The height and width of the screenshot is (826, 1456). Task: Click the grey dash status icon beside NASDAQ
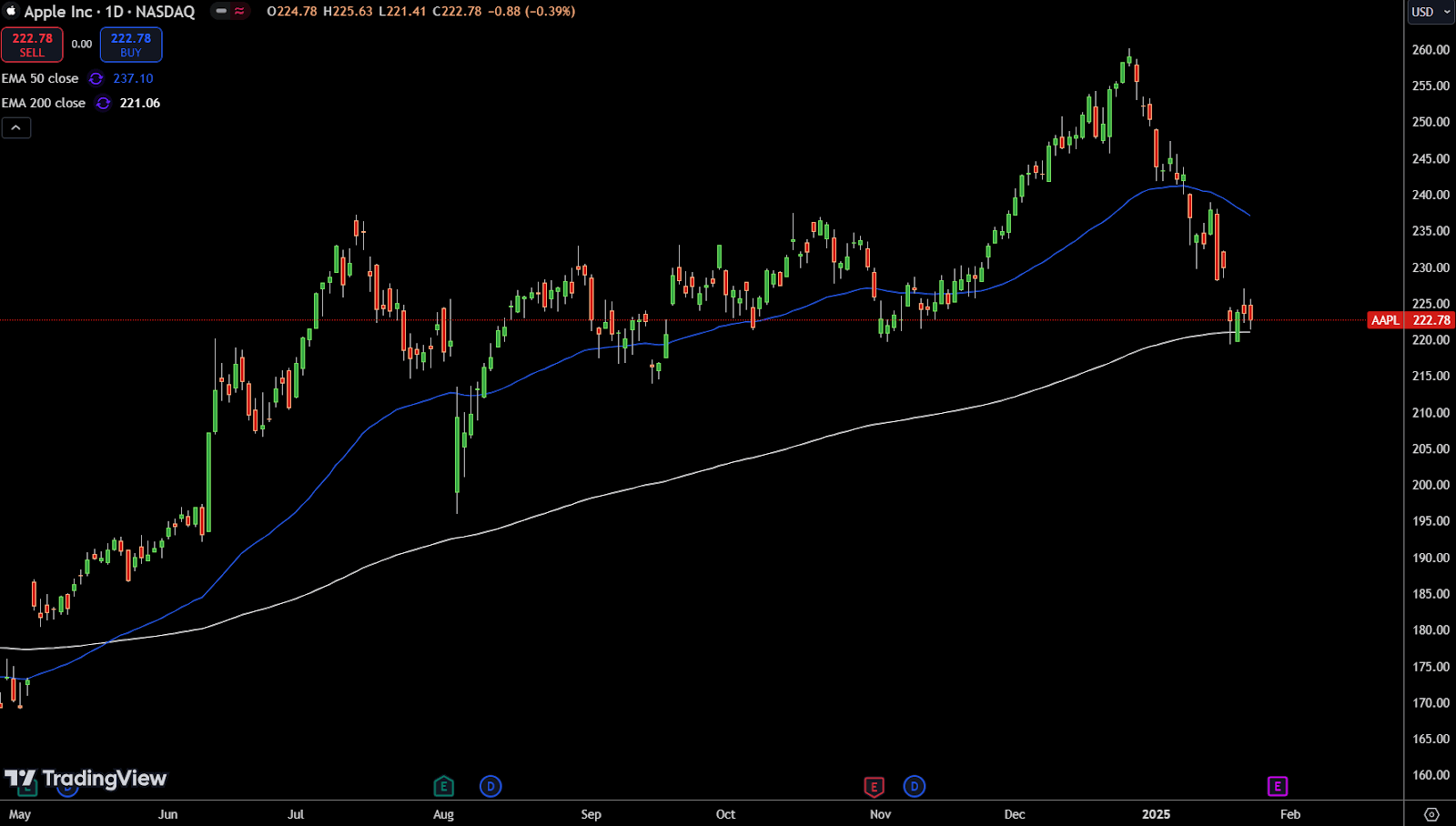221,11
